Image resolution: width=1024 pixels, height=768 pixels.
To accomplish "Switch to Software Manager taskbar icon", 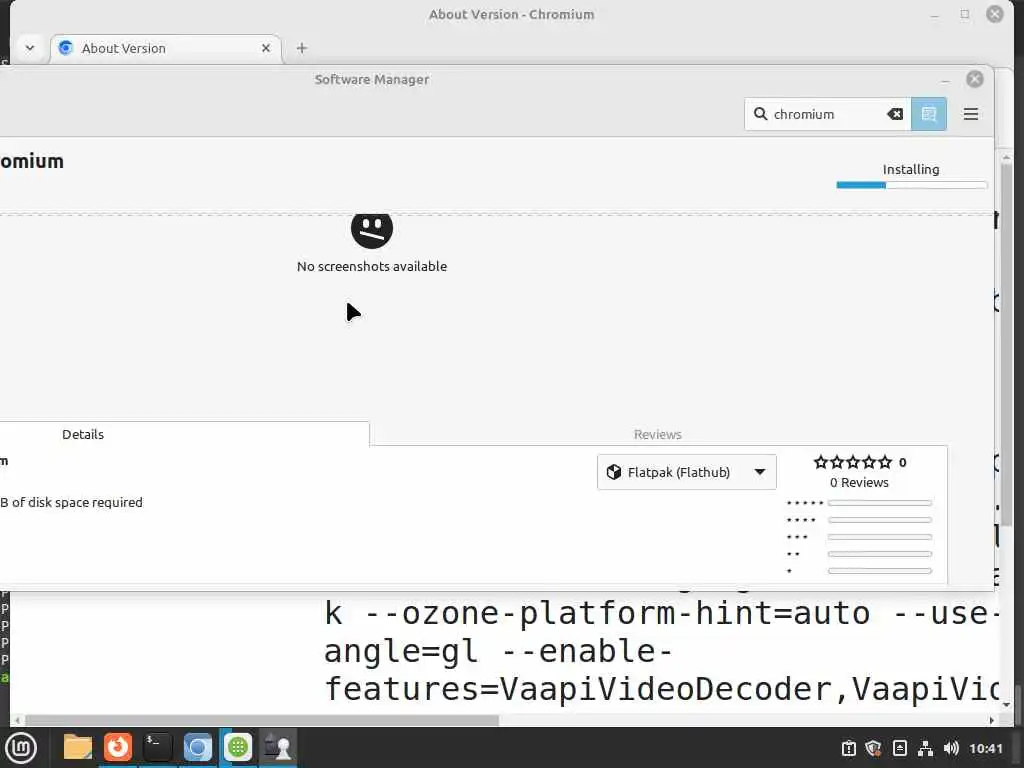I will (x=238, y=748).
